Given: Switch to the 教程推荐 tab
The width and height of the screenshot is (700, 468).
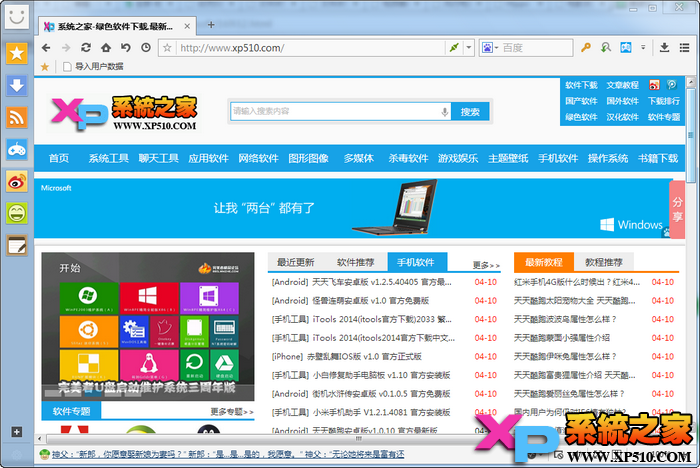Looking at the screenshot, I should point(604,262).
